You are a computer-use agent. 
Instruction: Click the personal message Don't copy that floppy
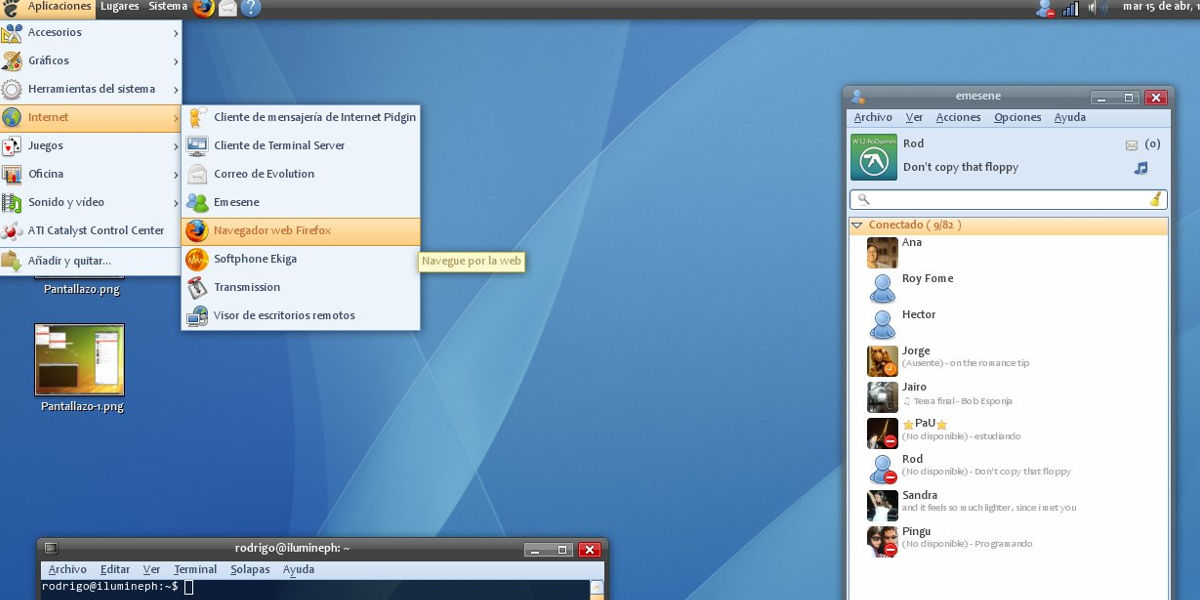960,168
